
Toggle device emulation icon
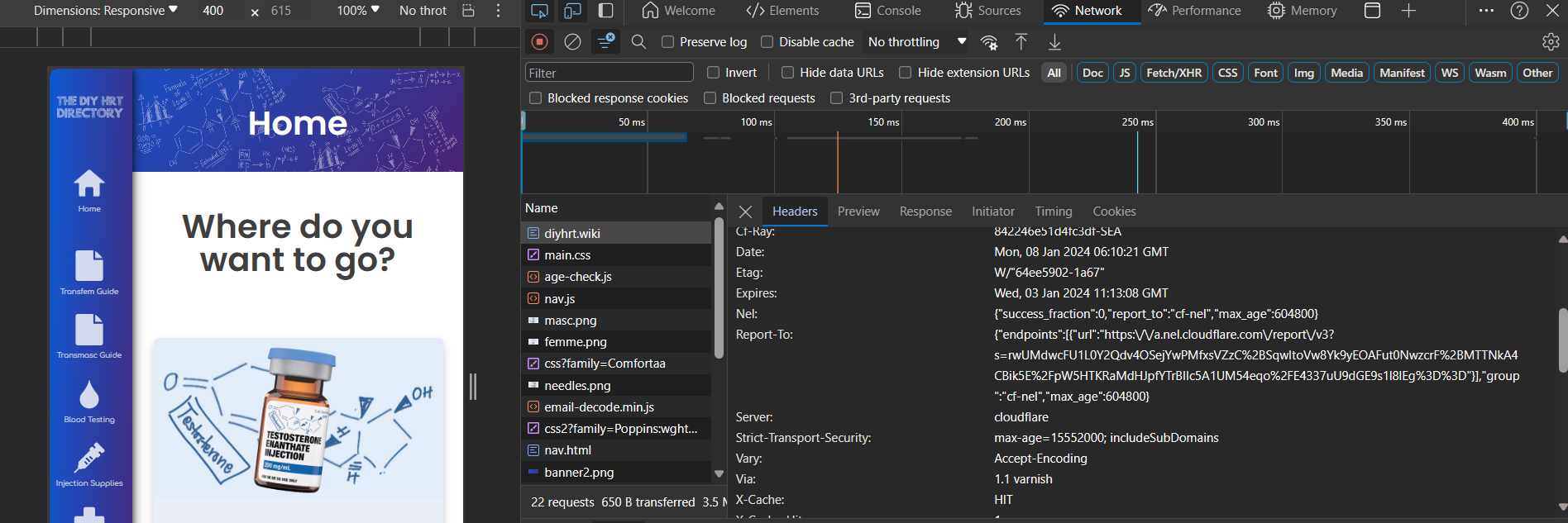point(572,11)
